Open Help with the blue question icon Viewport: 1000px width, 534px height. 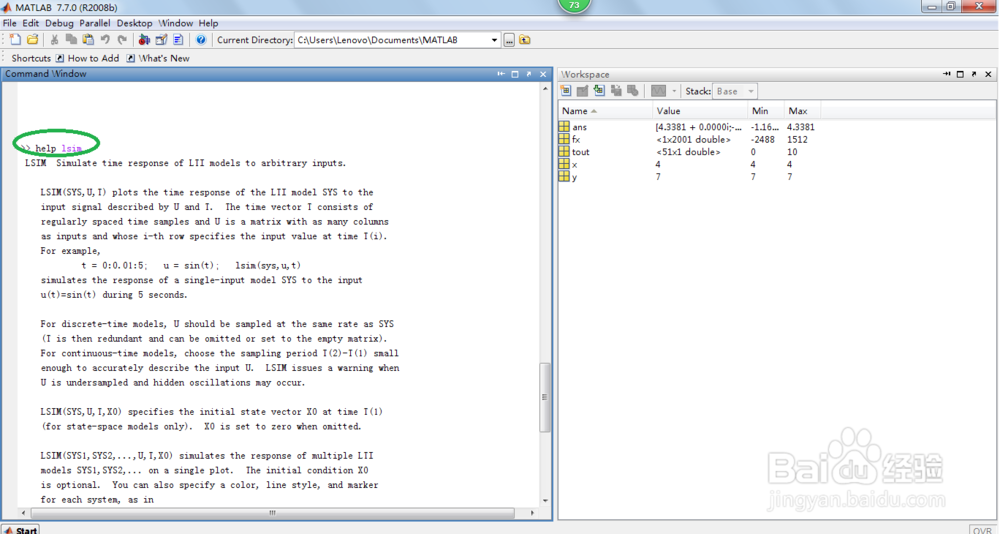click(x=201, y=40)
